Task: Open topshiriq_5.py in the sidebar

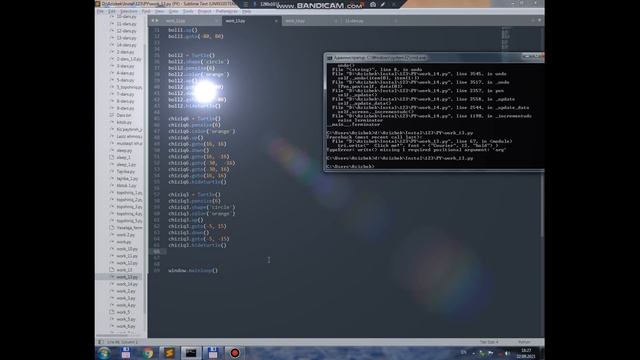Action: point(129,221)
